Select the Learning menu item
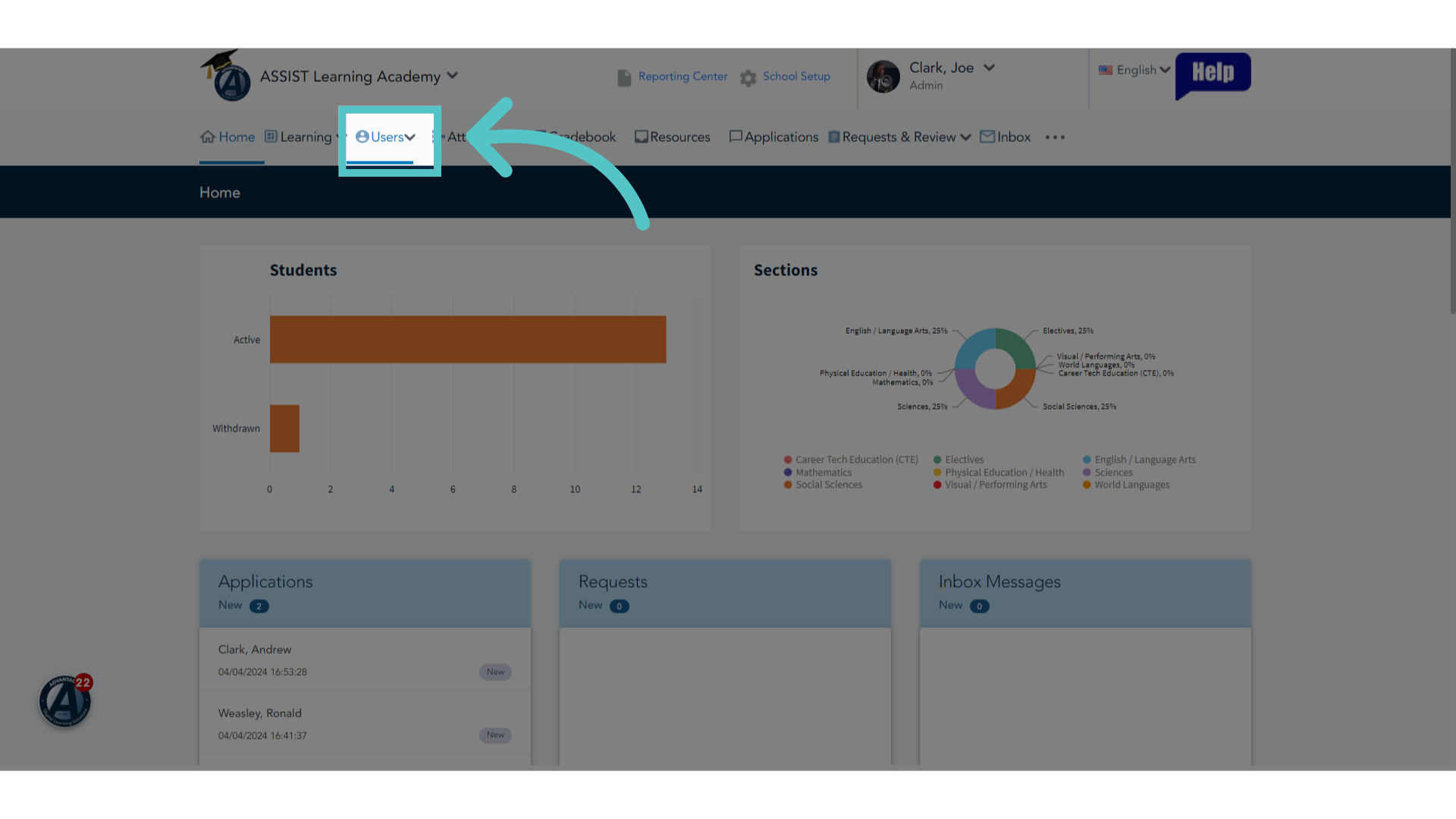Image resolution: width=1456 pixels, height=819 pixels. 303,137
